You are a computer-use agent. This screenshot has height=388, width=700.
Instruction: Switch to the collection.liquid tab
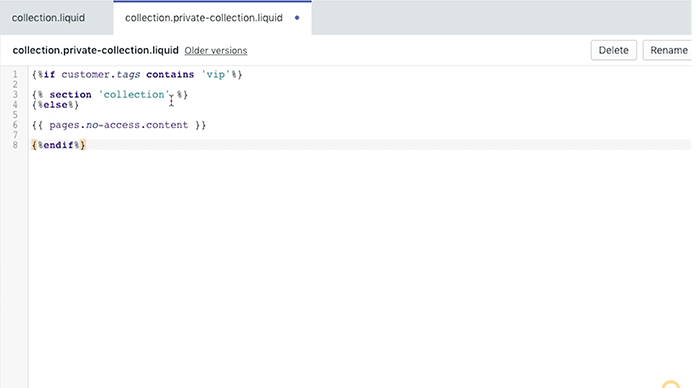tap(48, 18)
